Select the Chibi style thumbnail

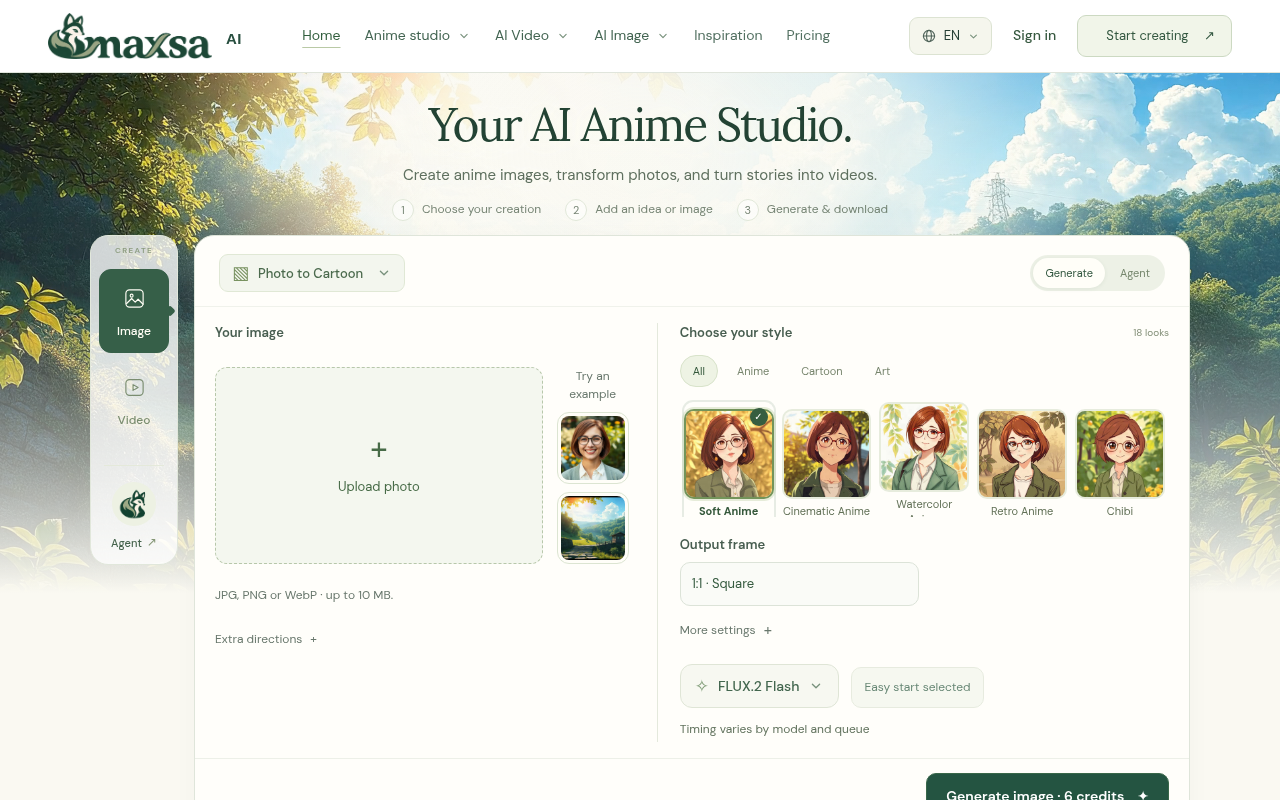[x=1120, y=454]
